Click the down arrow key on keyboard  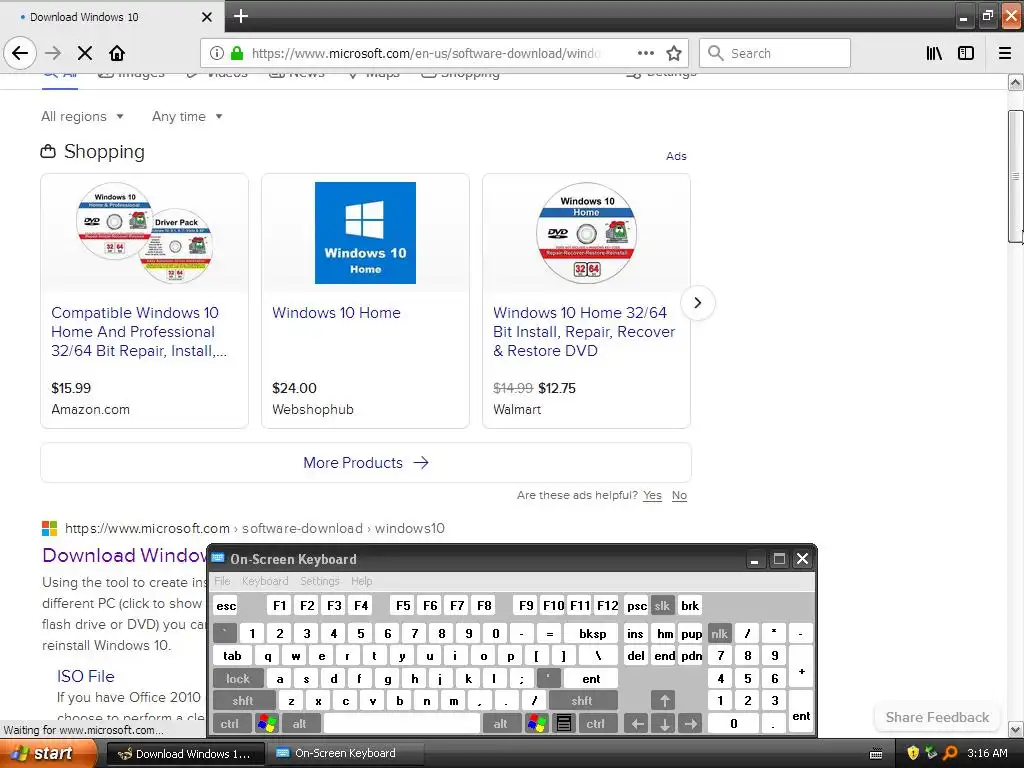pos(664,724)
